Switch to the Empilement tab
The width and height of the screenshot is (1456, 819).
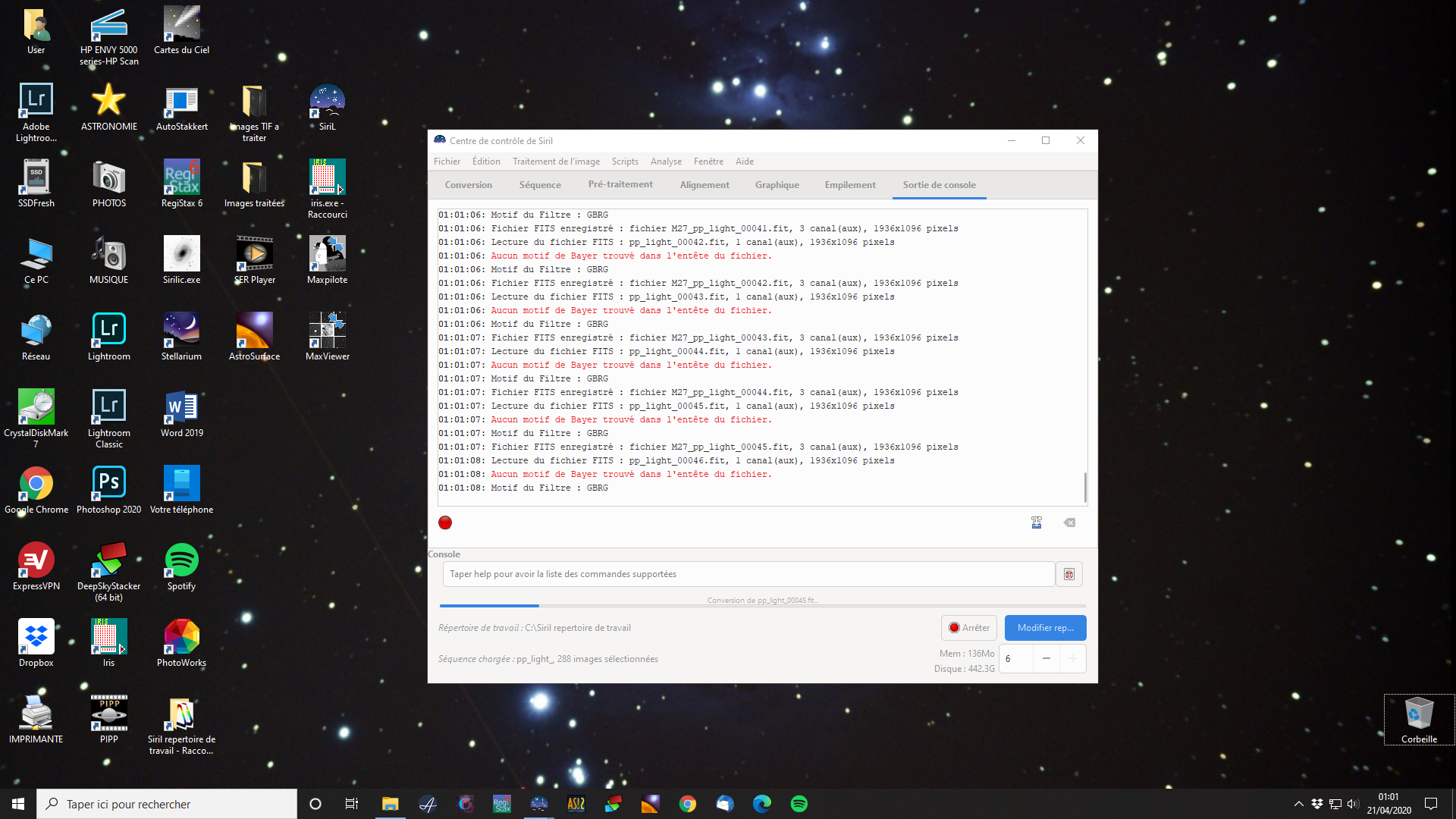(850, 184)
